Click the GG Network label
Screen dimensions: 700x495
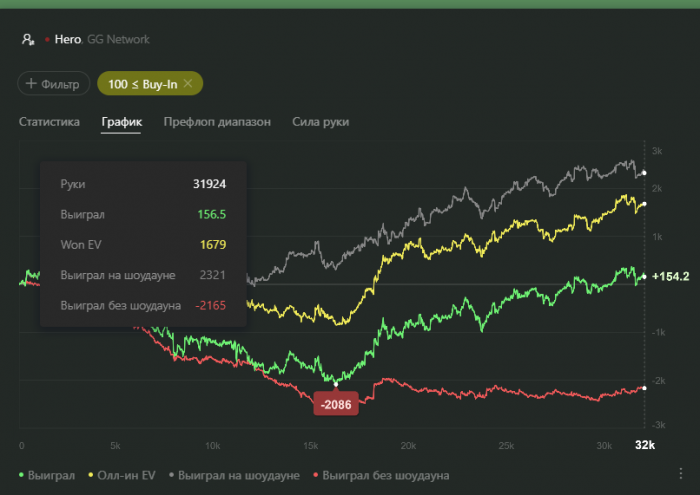(x=118, y=39)
